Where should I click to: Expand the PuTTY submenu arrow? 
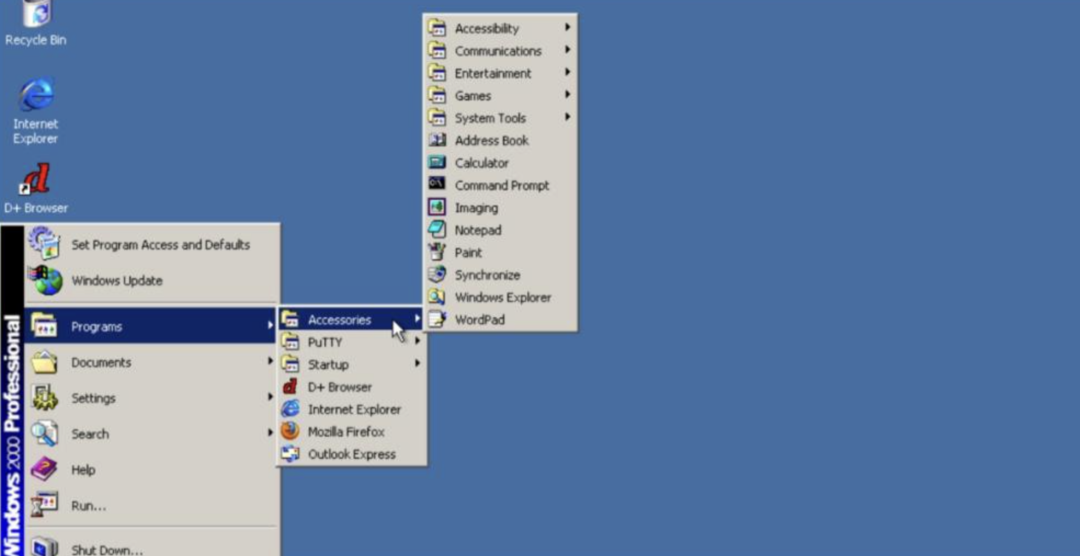(417, 341)
